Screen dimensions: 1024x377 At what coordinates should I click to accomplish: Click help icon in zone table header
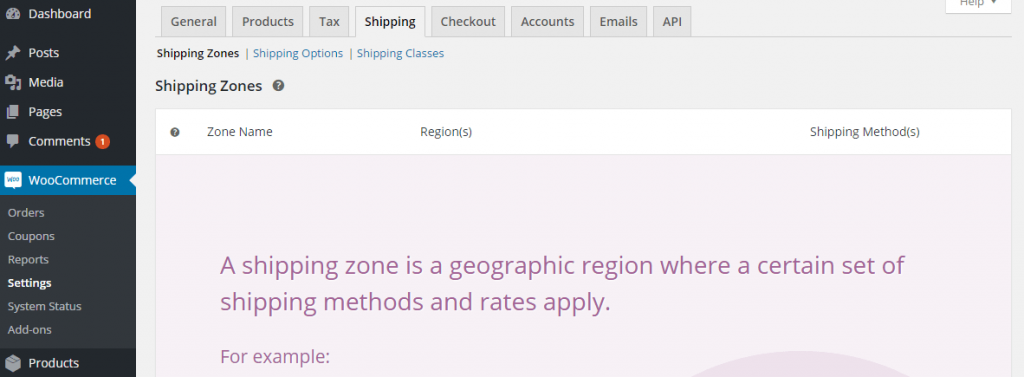pyautogui.click(x=175, y=132)
